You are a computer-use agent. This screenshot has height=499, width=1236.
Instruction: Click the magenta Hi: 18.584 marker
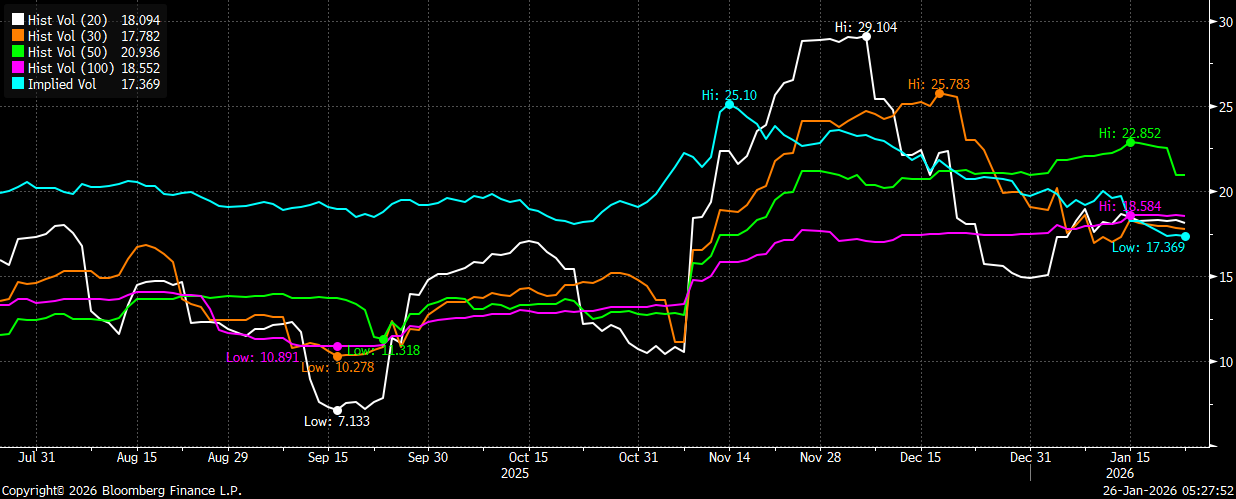pos(1130,215)
